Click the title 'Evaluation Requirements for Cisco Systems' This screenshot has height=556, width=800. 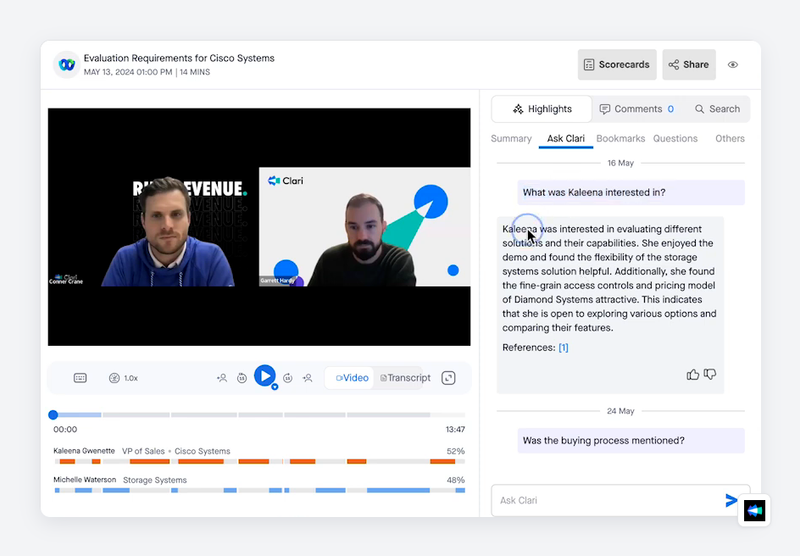tap(179, 58)
